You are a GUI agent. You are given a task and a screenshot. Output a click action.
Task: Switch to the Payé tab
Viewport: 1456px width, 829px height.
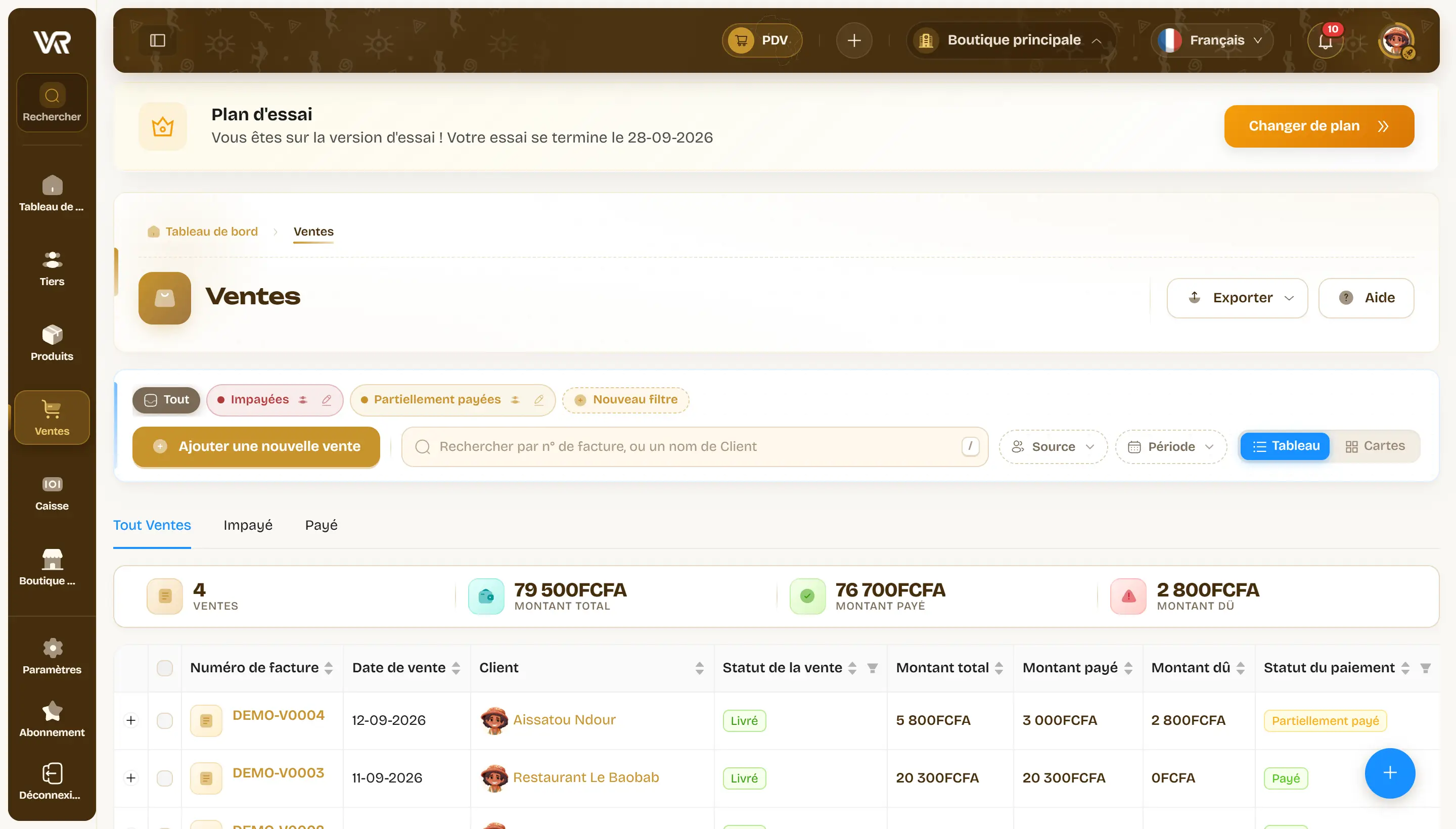click(321, 525)
